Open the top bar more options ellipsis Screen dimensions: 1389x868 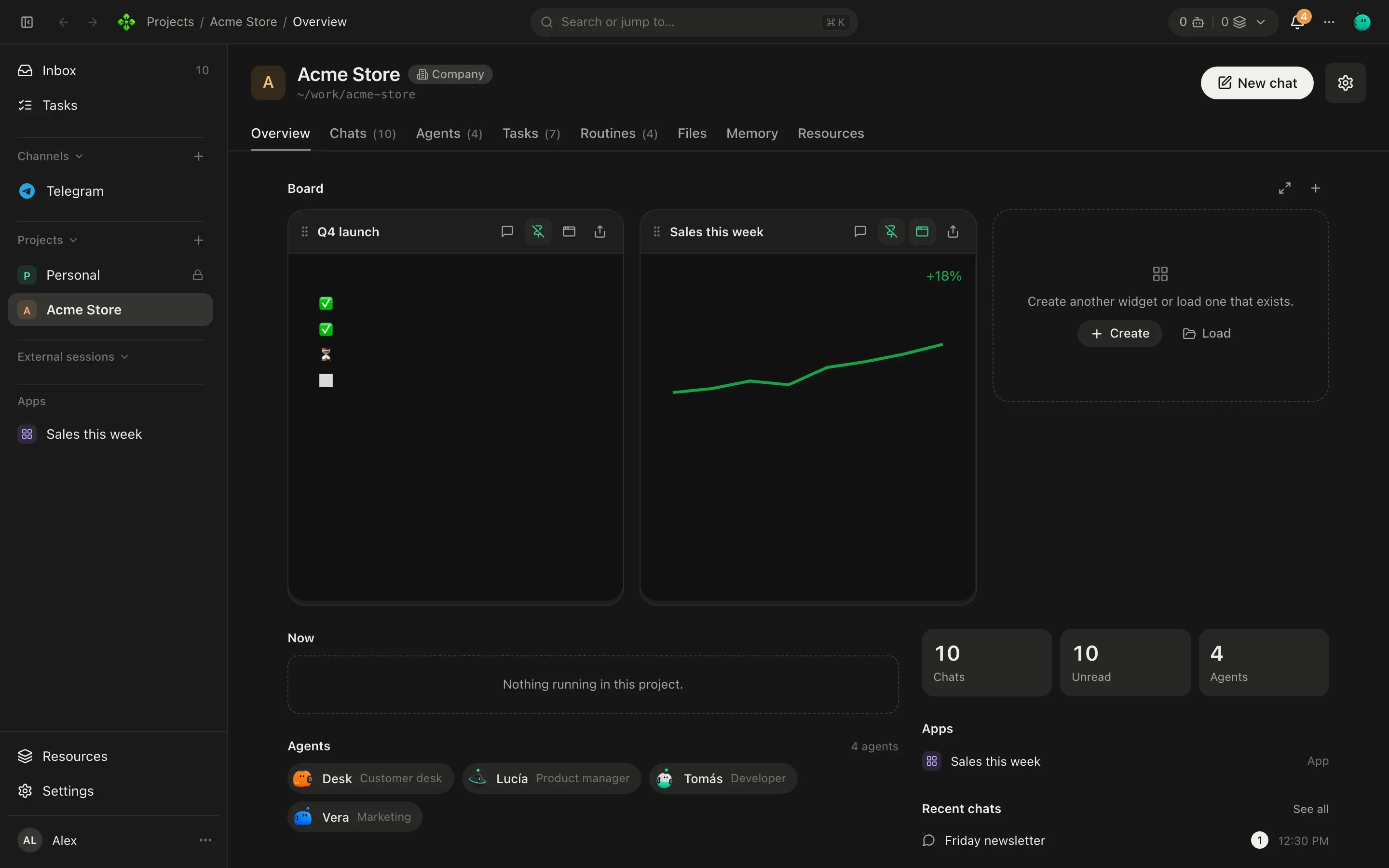tap(1329, 22)
